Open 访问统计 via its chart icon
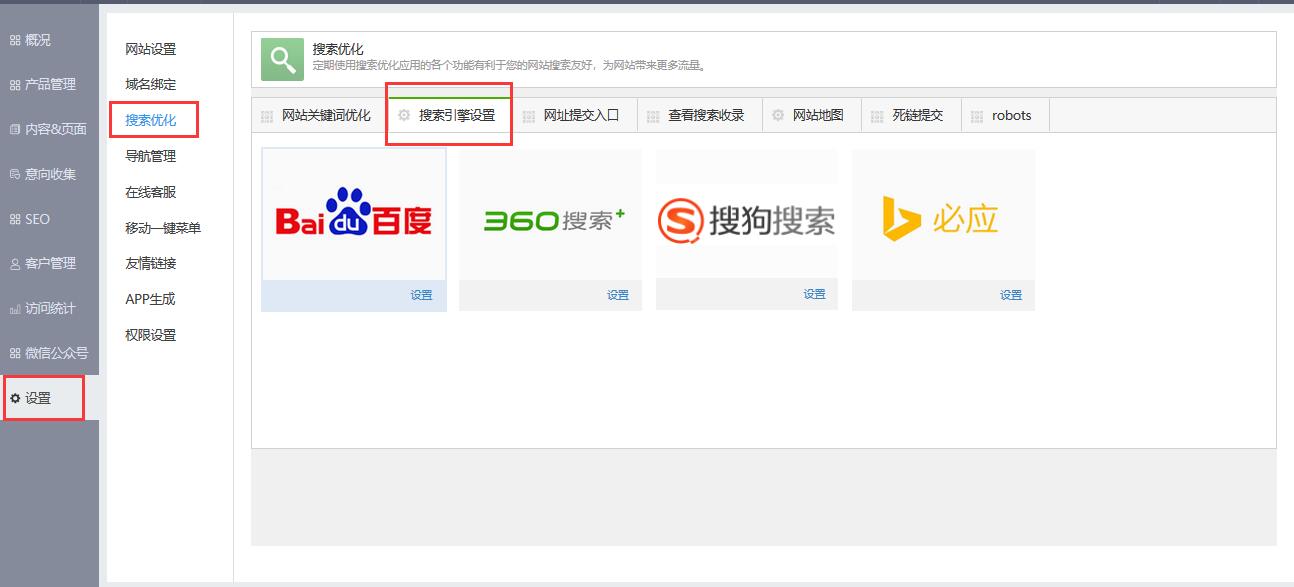The height and width of the screenshot is (587, 1294). point(15,309)
